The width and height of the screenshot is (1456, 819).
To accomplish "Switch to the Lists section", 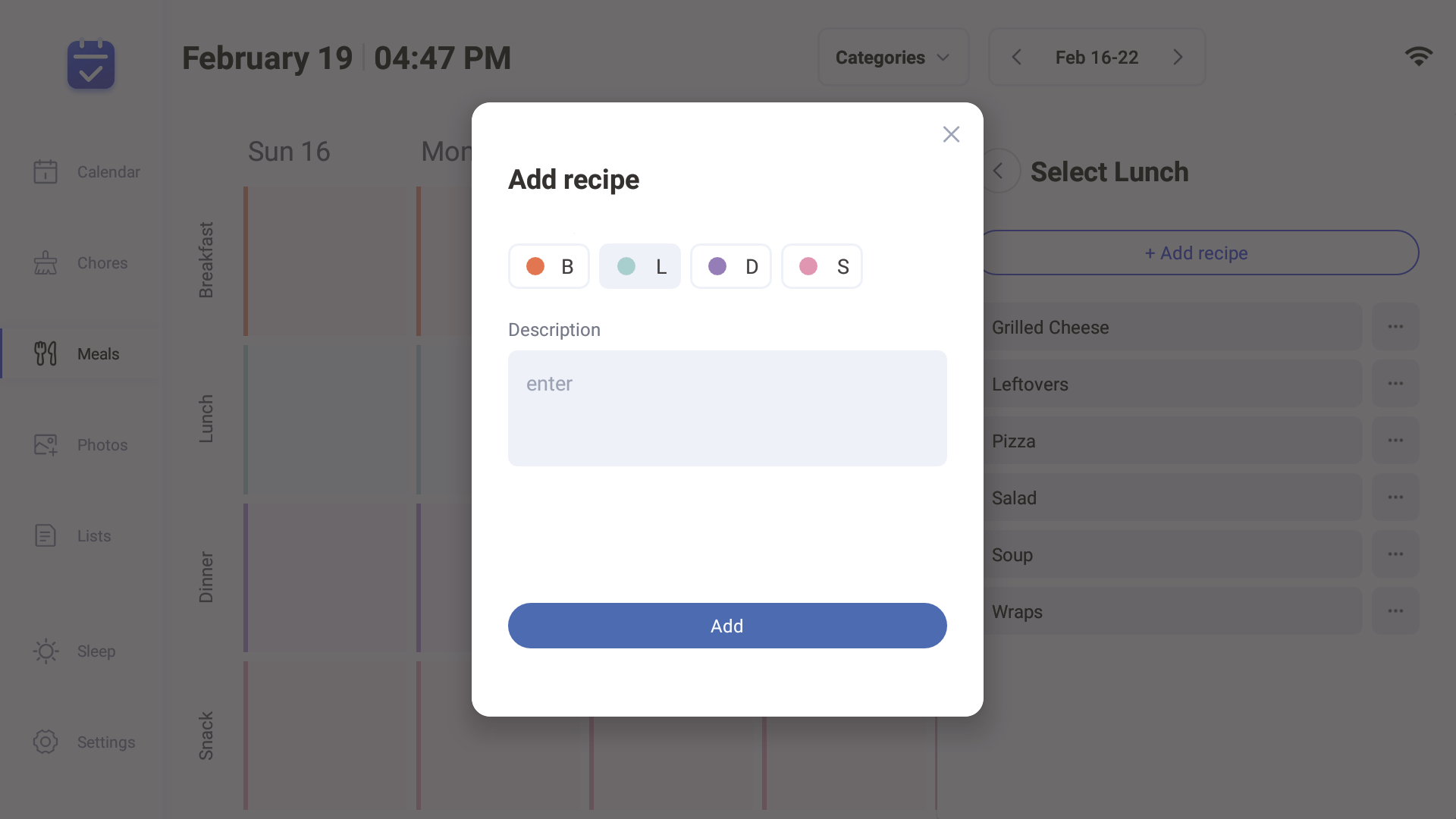I will (x=94, y=535).
